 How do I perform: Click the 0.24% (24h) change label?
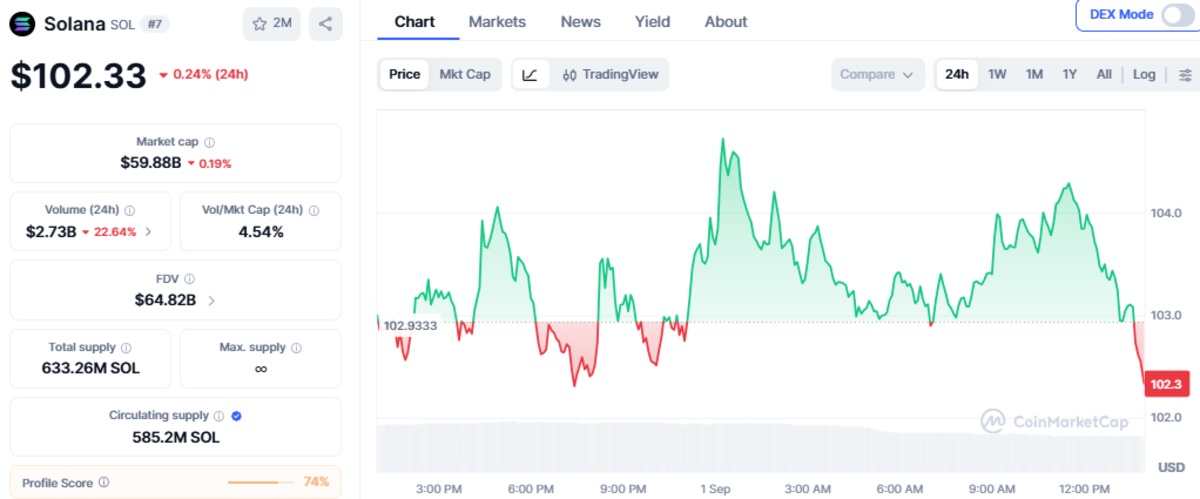[203, 74]
